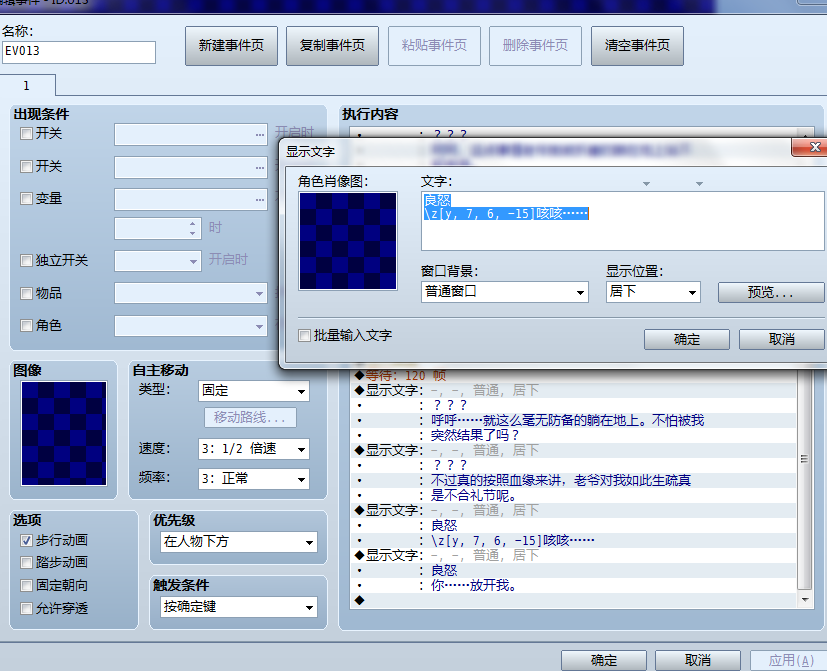Click in the 文字 text area
Image resolution: width=827 pixels, height=671 pixels.
[x=622, y=221]
